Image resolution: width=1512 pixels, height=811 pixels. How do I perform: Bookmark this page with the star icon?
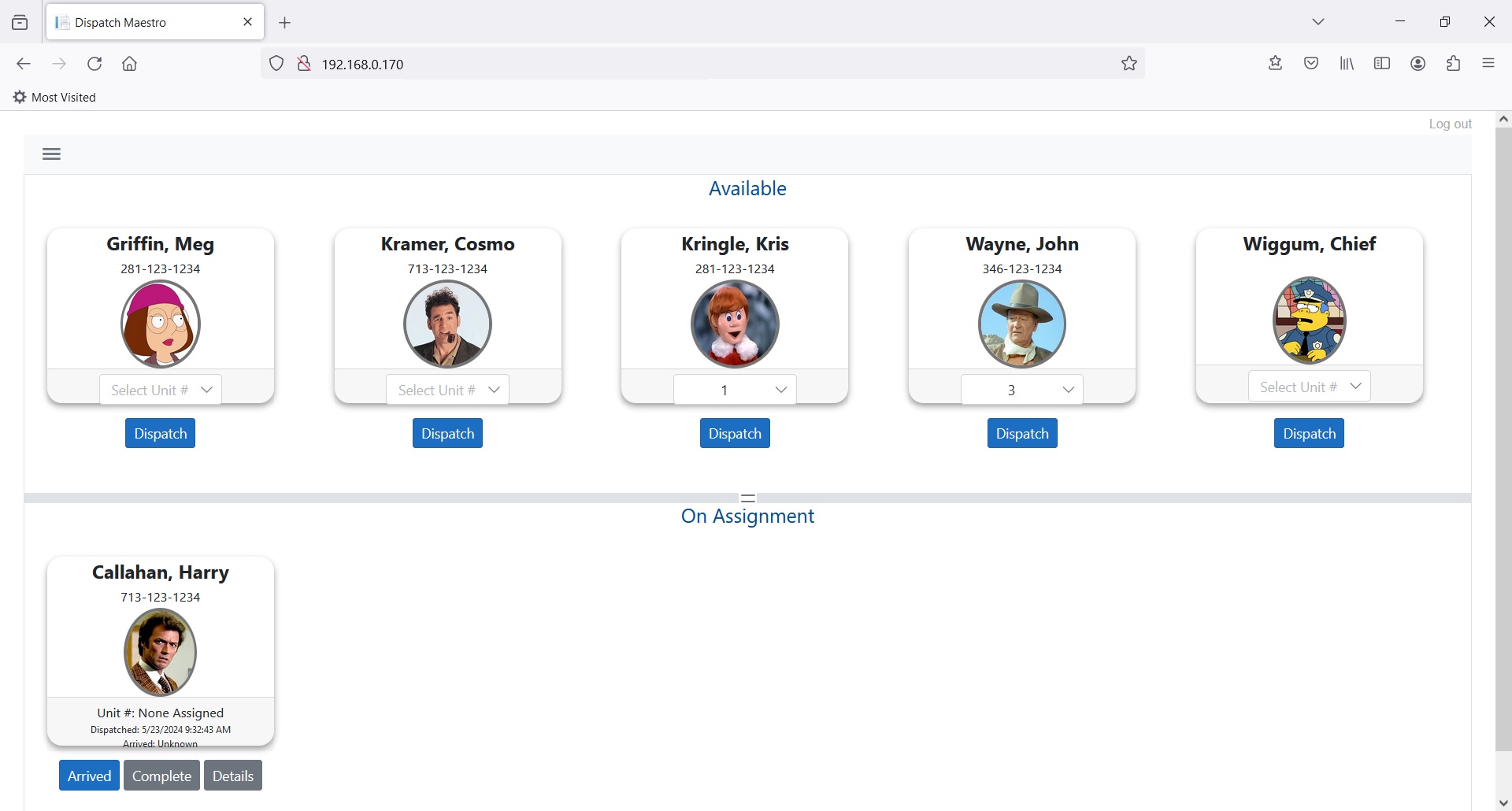click(1129, 64)
